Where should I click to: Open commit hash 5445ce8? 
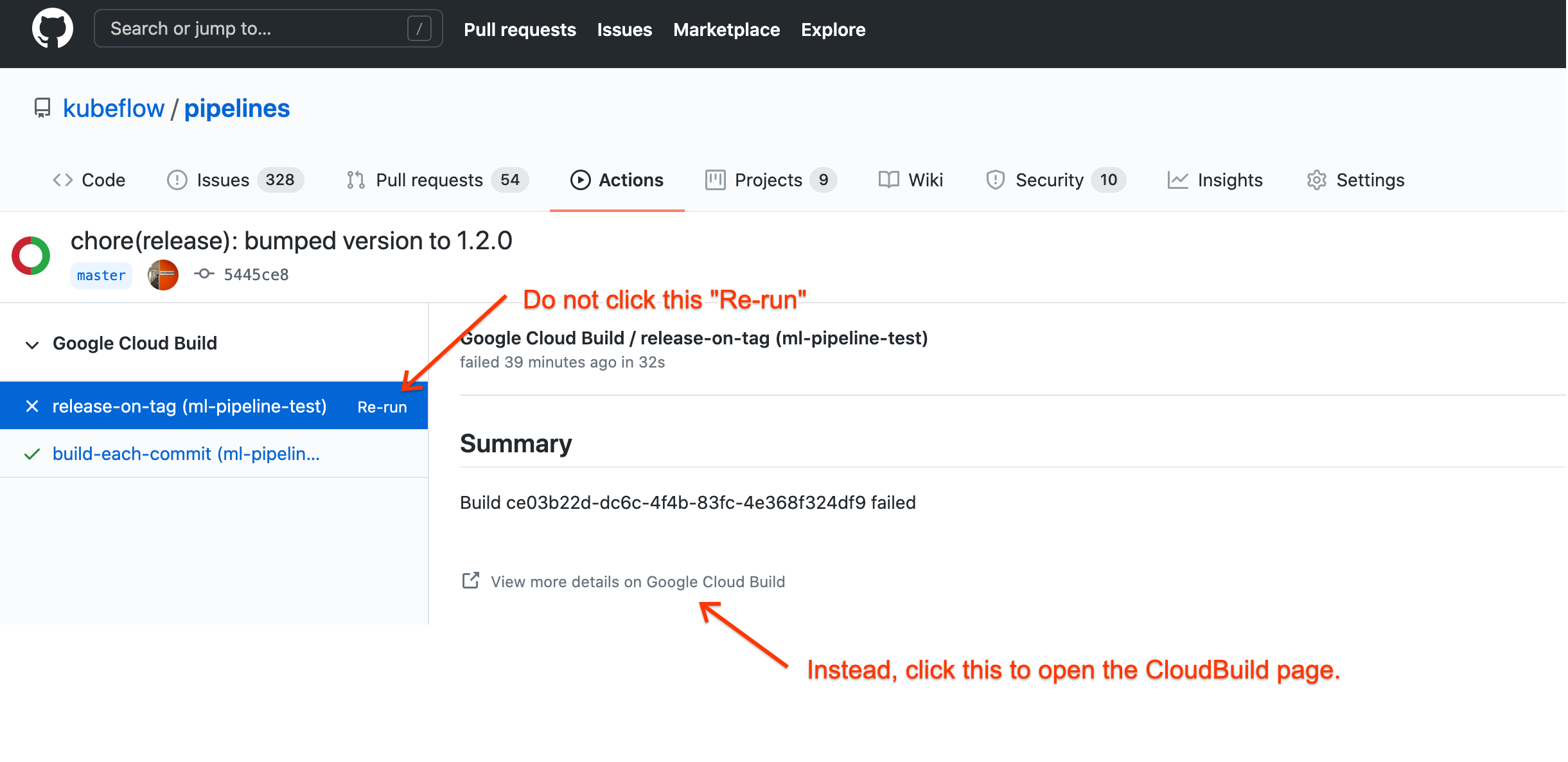click(x=256, y=274)
